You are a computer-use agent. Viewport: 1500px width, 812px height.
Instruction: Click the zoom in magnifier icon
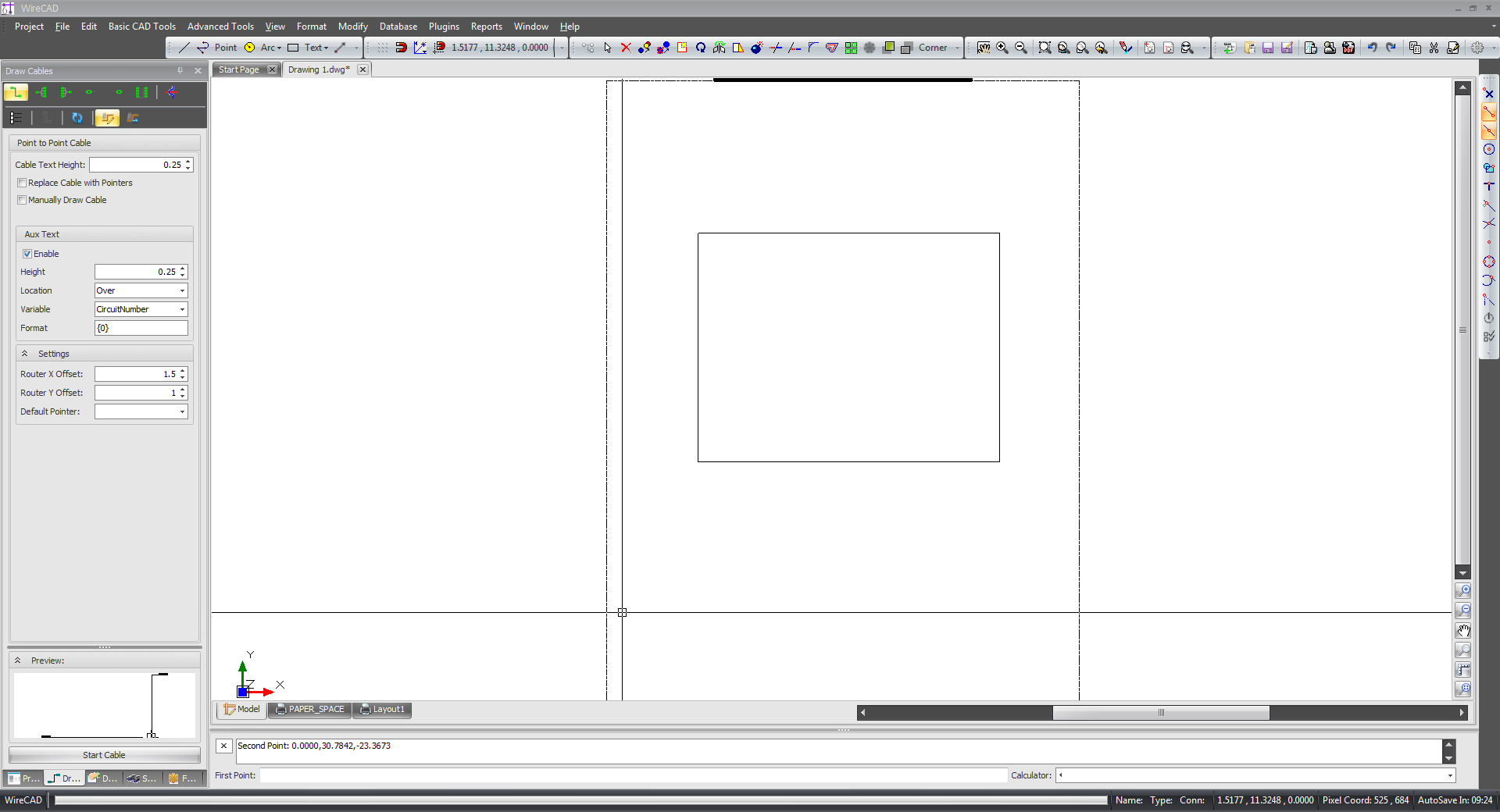1002,48
